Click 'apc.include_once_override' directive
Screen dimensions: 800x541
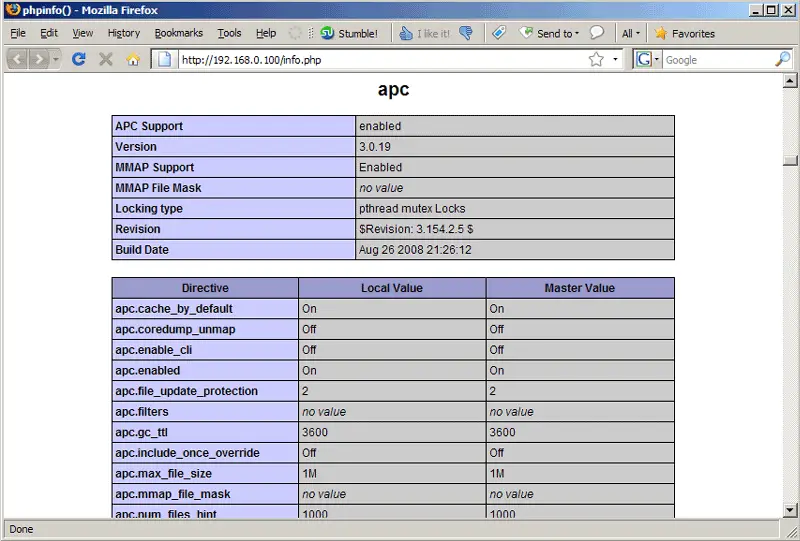point(187,453)
